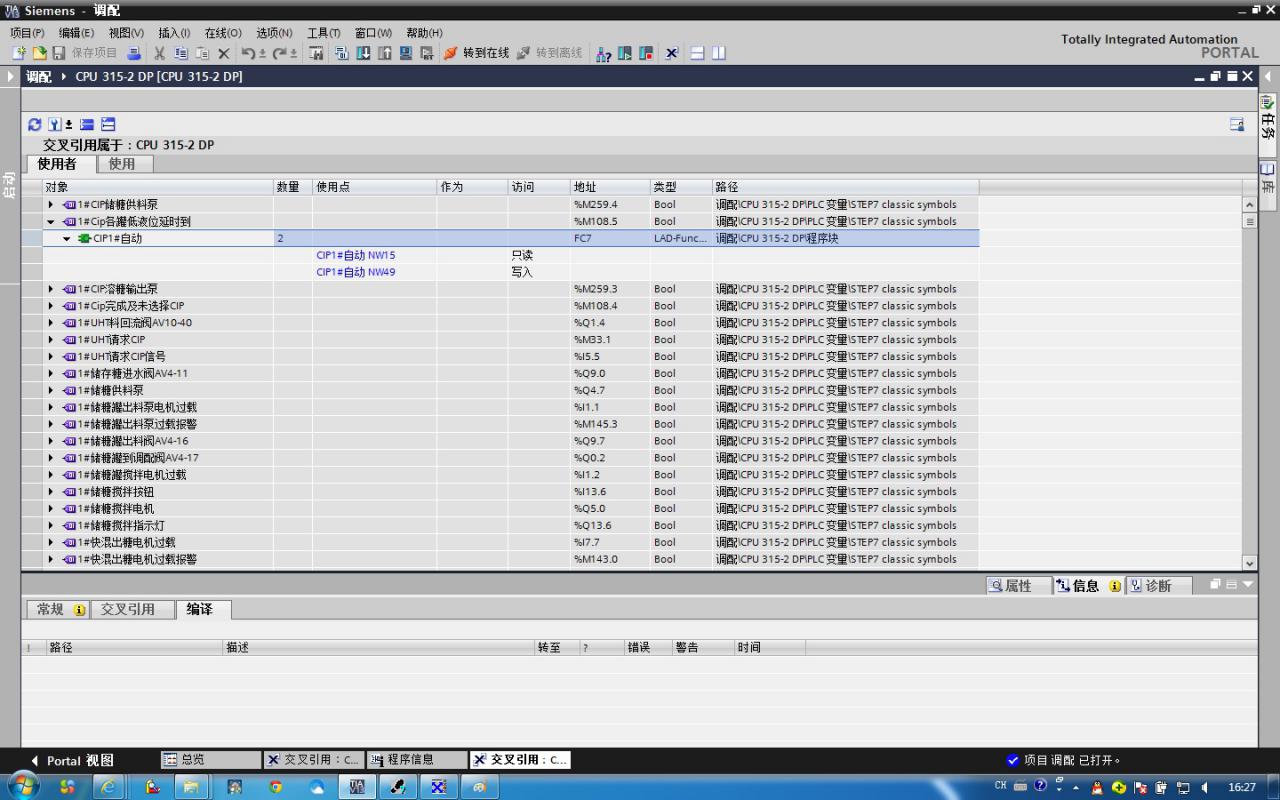This screenshot has height=800, width=1280.
Task: Click the cut scissors icon
Action: pos(159,53)
